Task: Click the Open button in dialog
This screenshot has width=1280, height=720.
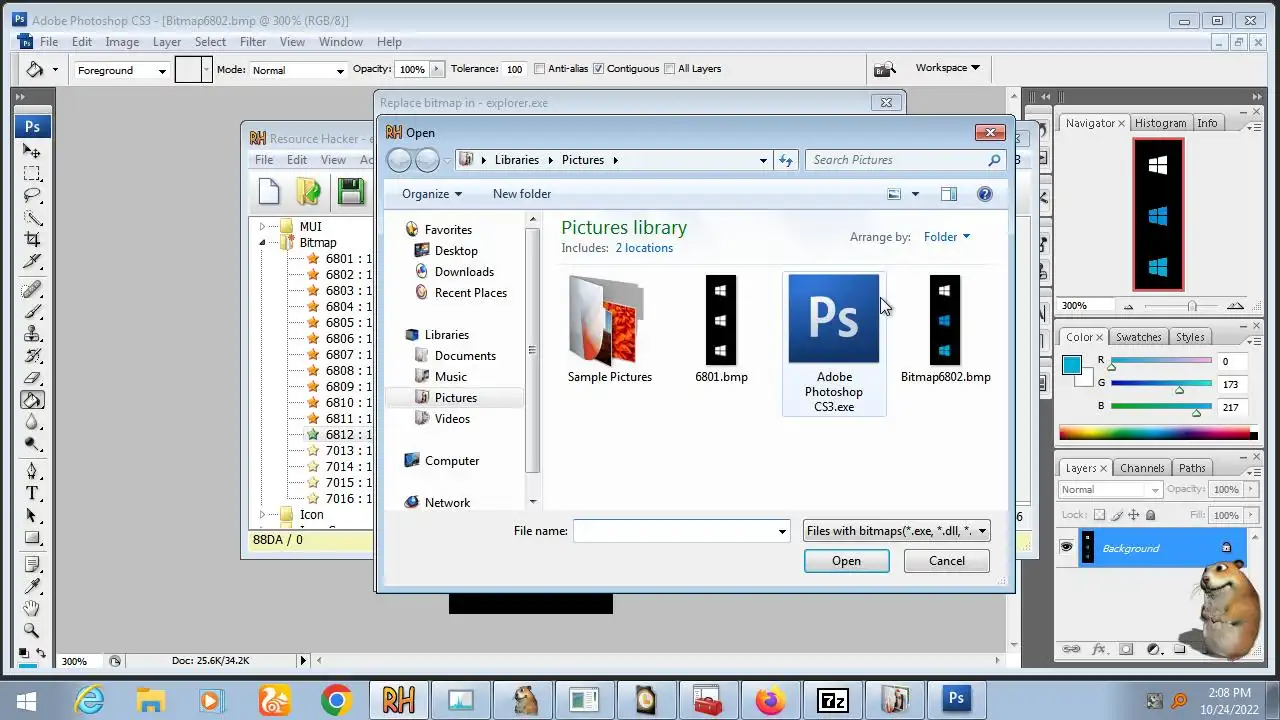Action: [x=846, y=561]
